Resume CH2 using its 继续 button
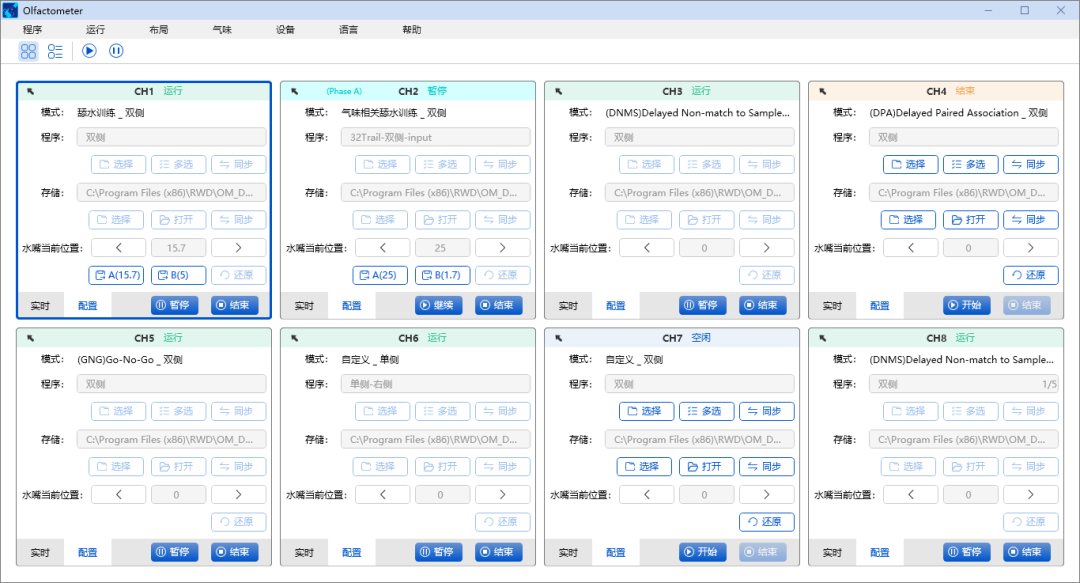Image resolution: width=1080 pixels, height=583 pixels. [438, 305]
